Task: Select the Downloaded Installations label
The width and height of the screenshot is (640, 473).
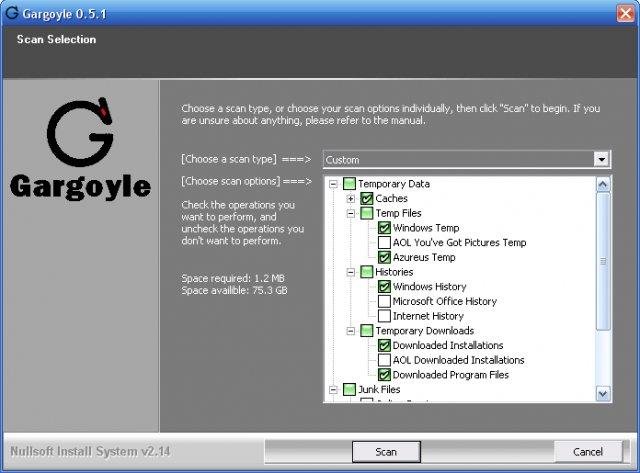Action: pos(448,346)
